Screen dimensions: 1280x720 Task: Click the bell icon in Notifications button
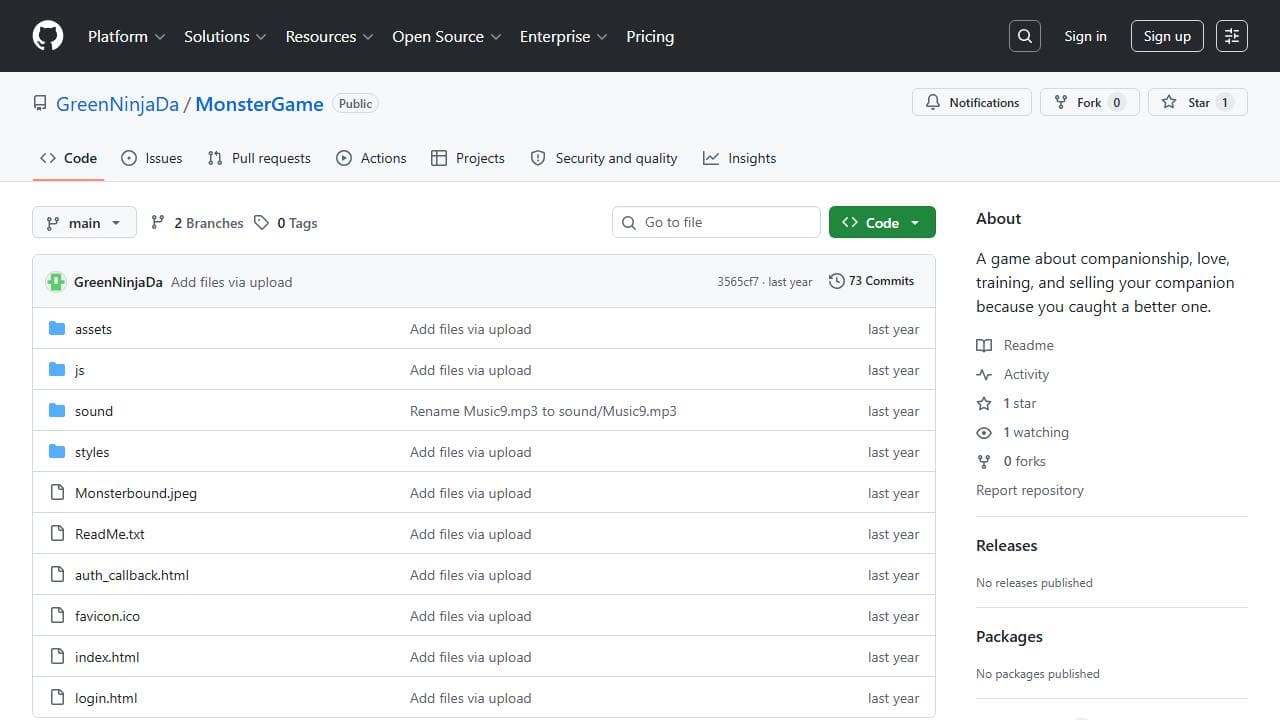pyautogui.click(x=933, y=102)
